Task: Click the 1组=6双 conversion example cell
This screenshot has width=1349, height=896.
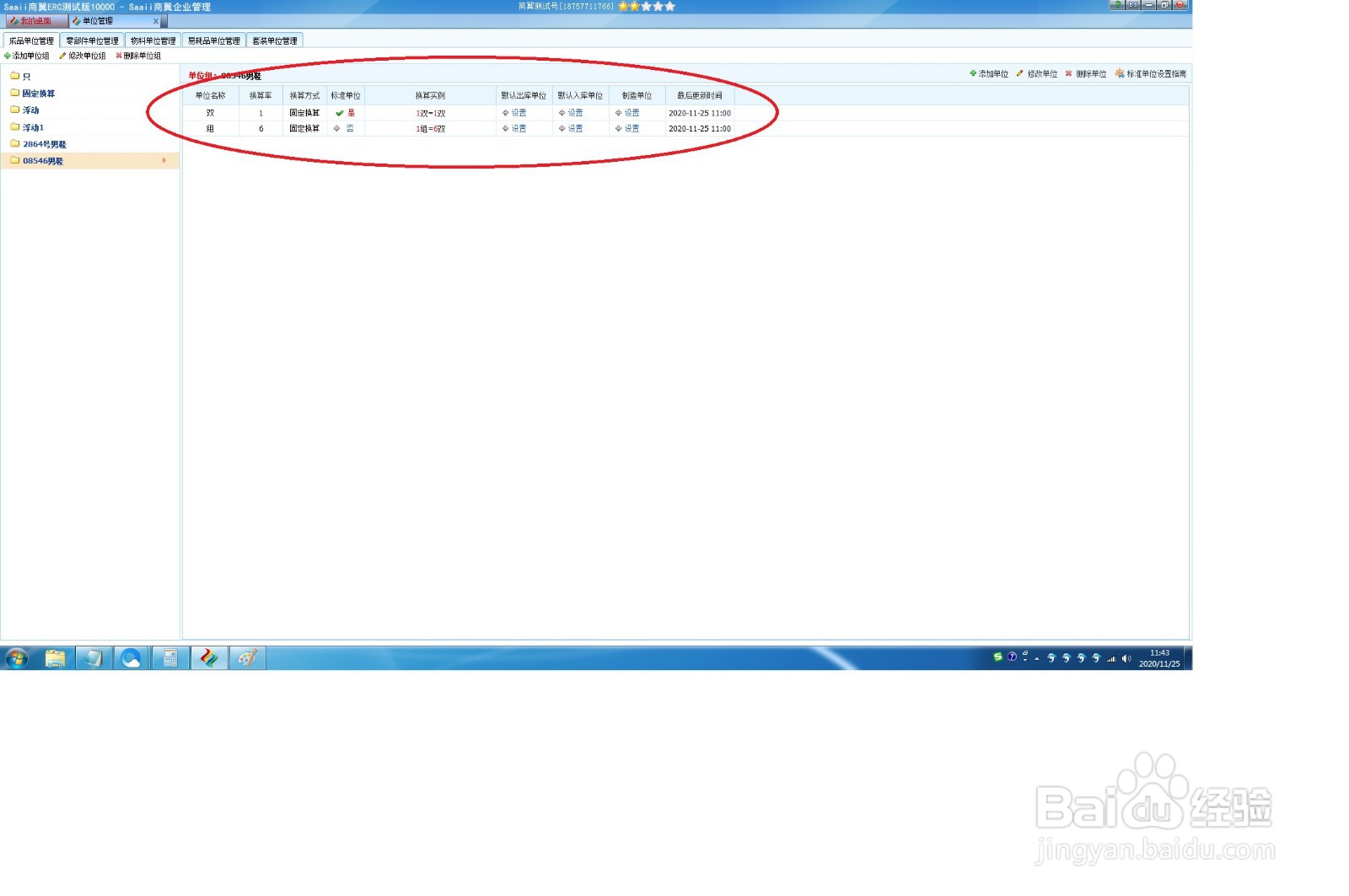Action: coord(430,129)
